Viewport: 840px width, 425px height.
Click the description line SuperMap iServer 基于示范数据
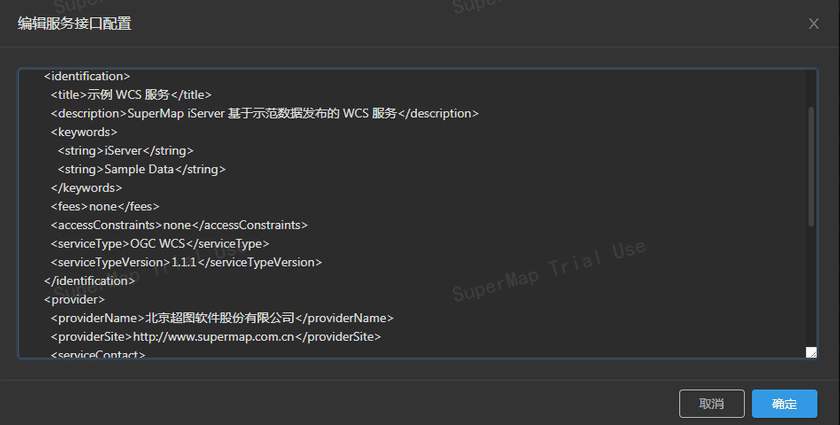[265, 114]
